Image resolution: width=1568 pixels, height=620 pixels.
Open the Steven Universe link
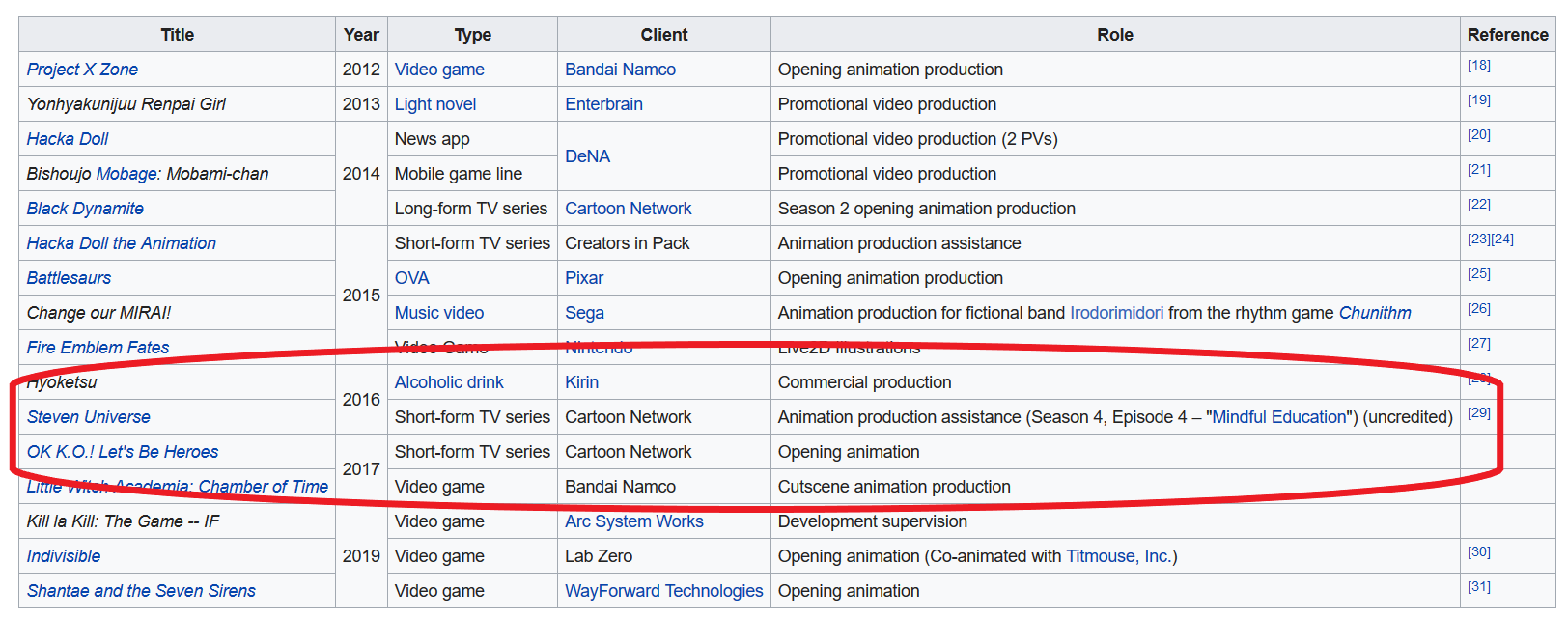point(89,417)
